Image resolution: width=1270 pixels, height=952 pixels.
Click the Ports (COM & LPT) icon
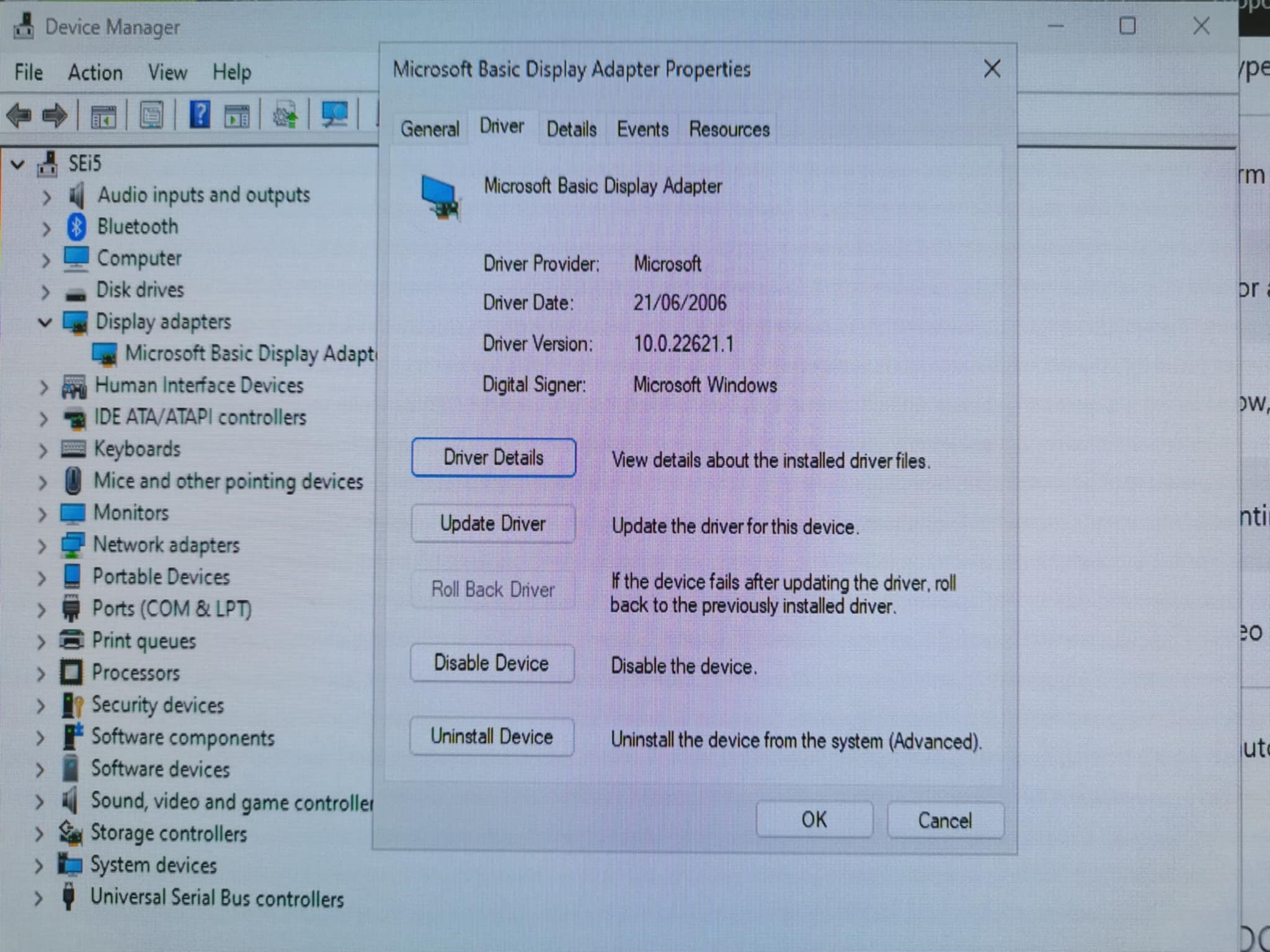click(x=71, y=608)
